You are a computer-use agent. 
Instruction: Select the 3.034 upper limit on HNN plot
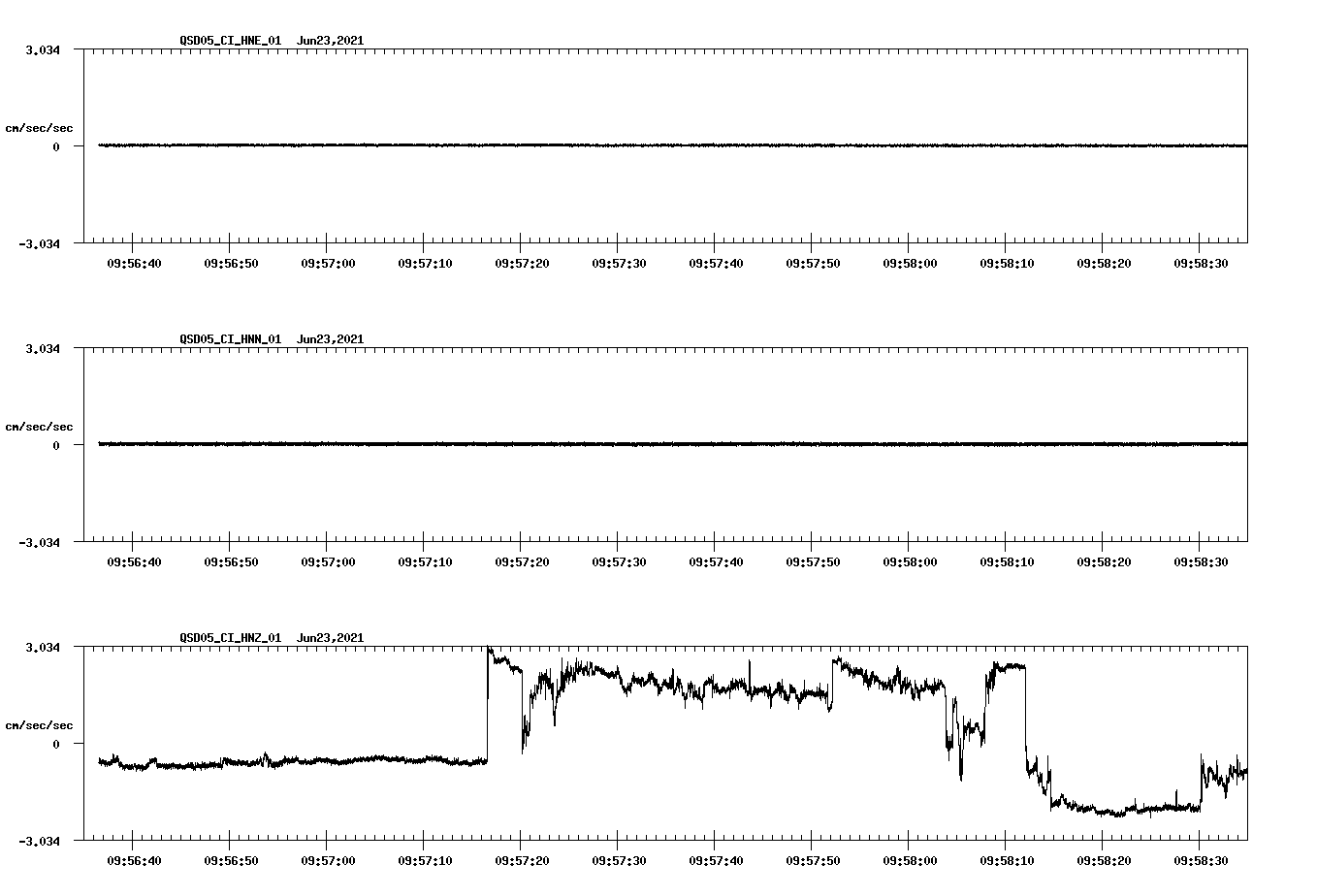[x=42, y=349]
